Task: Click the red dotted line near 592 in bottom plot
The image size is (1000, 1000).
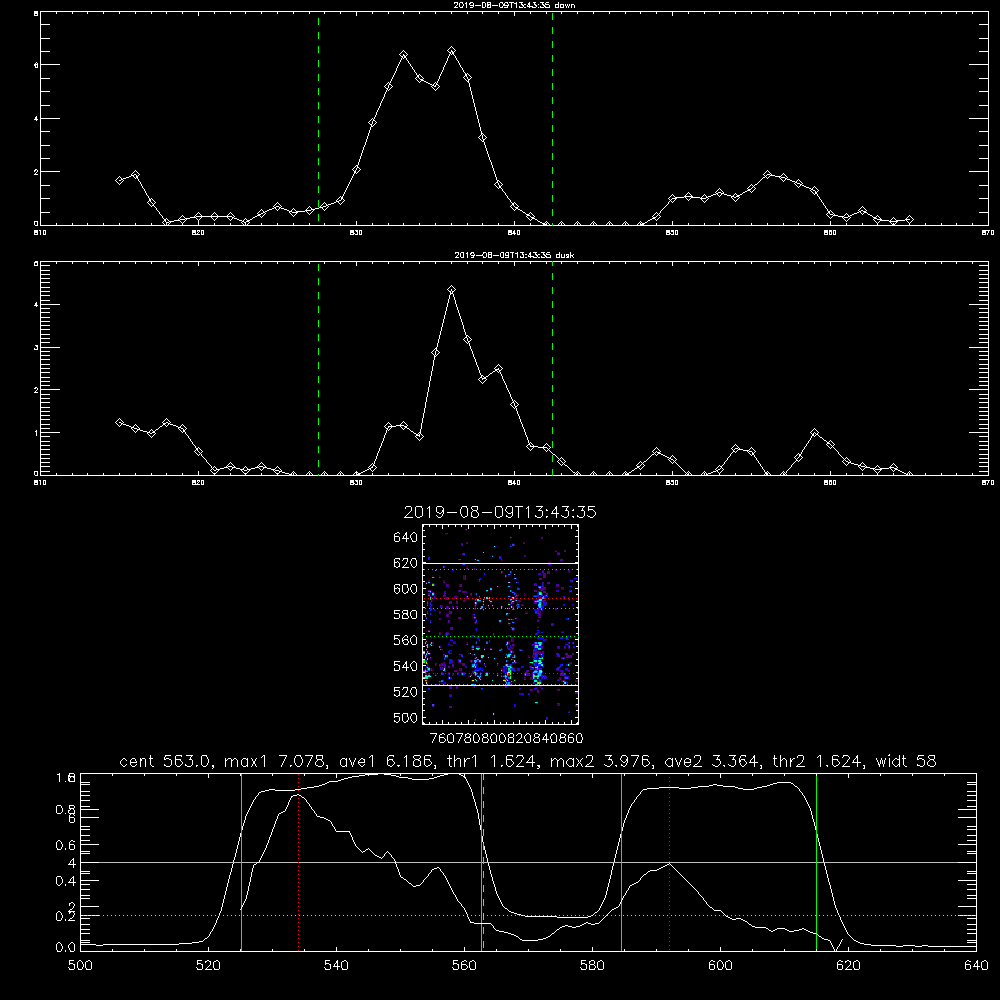Action: pyautogui.click(x=669, y=862)
